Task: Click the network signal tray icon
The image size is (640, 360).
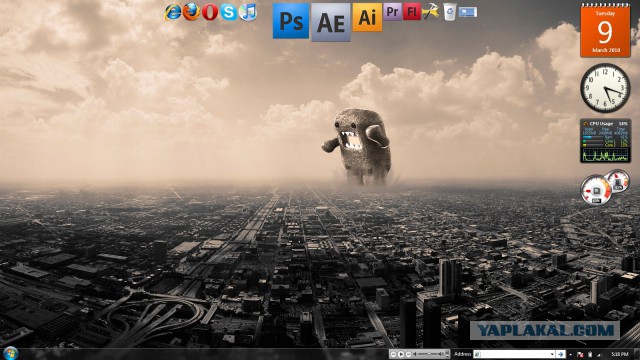Action: (599, 355)
